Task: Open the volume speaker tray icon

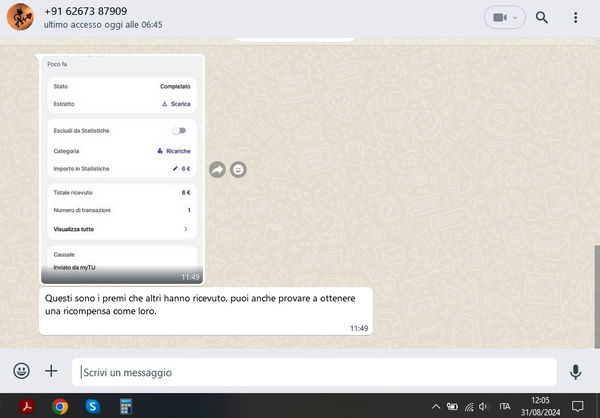Action: [x=483, y=407]
